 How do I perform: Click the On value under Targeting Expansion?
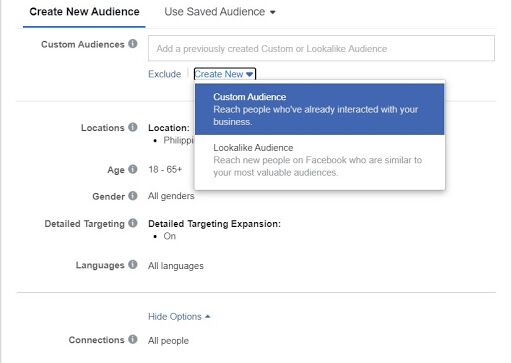click(169, 236)
